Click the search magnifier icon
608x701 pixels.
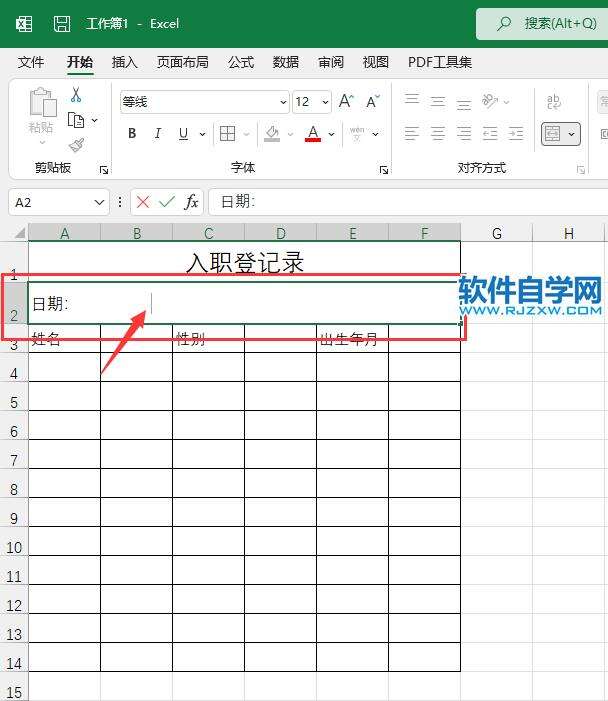click(504, 23)
